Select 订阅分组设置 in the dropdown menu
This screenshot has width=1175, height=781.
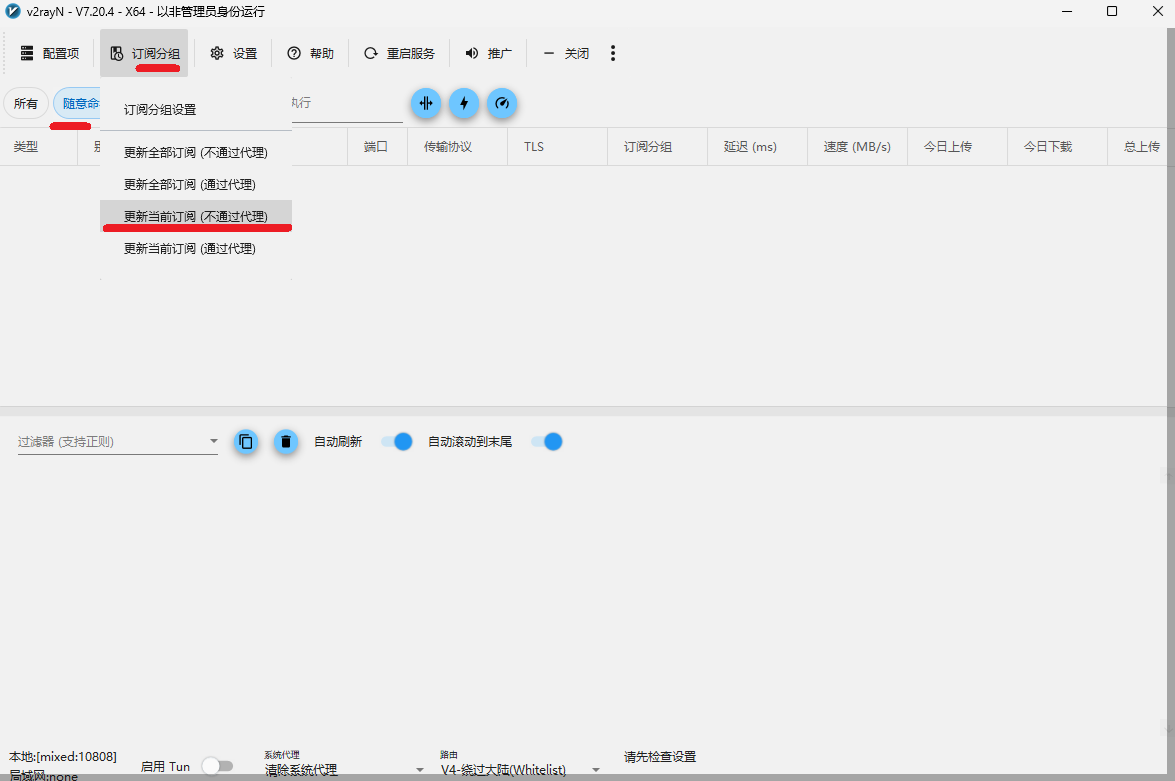(196, 109)
